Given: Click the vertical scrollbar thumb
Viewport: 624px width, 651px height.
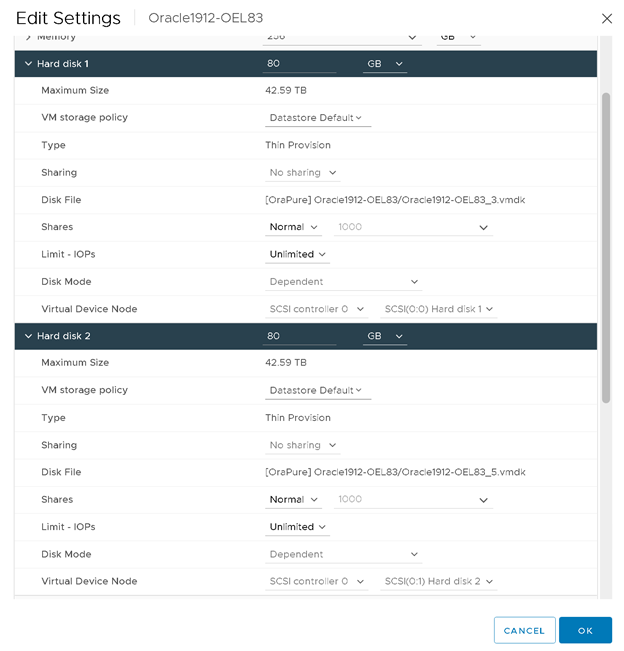Looking at the screenshot, I should coord(605,248).
